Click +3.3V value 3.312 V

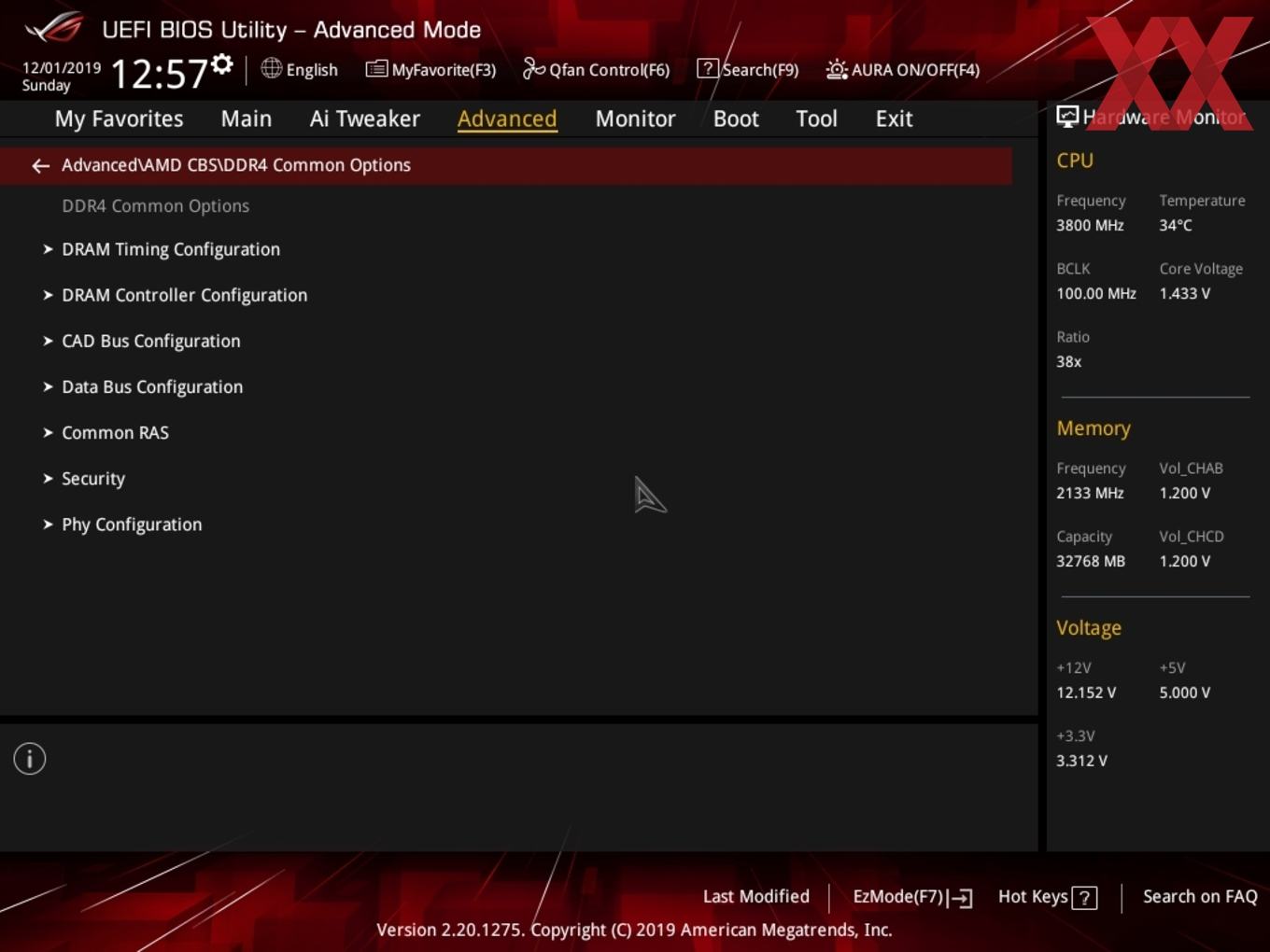tap(1081, 761)
